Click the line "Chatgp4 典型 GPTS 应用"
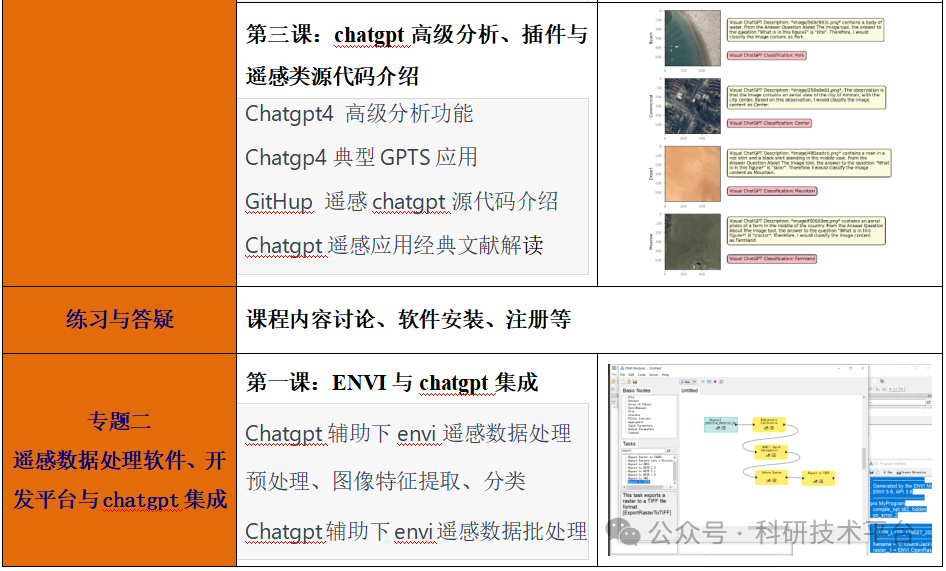946x571 pixels. pos(361,158)
